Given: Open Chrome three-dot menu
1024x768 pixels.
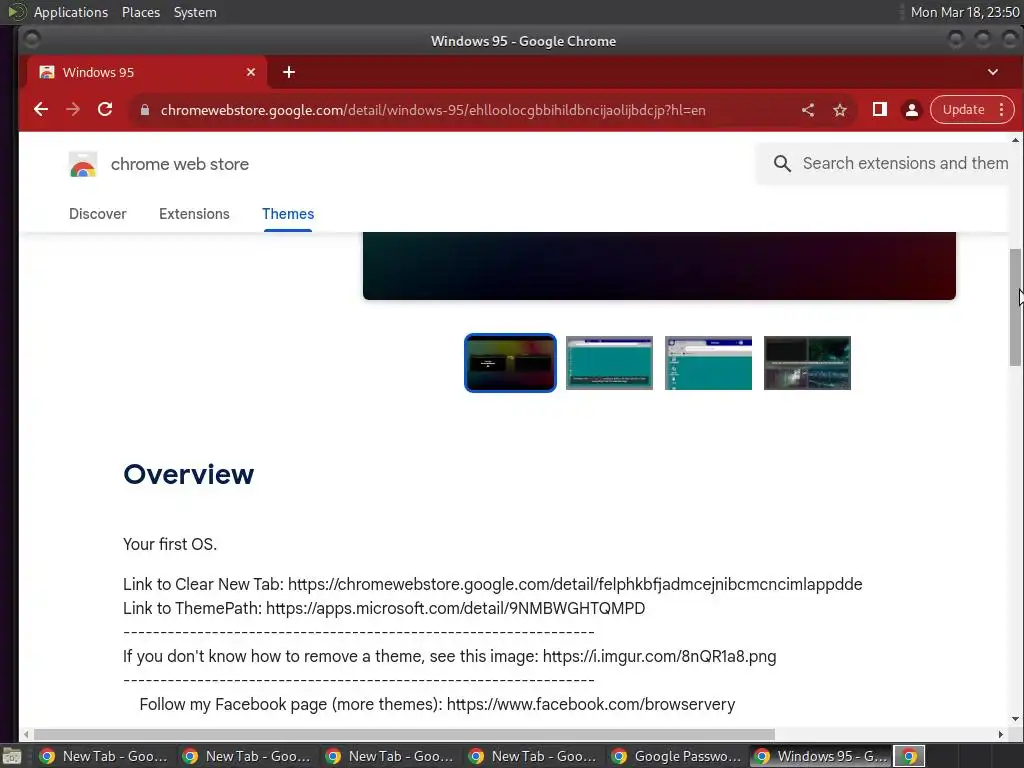Looking at the screenshot, I should click(1001, 110).
